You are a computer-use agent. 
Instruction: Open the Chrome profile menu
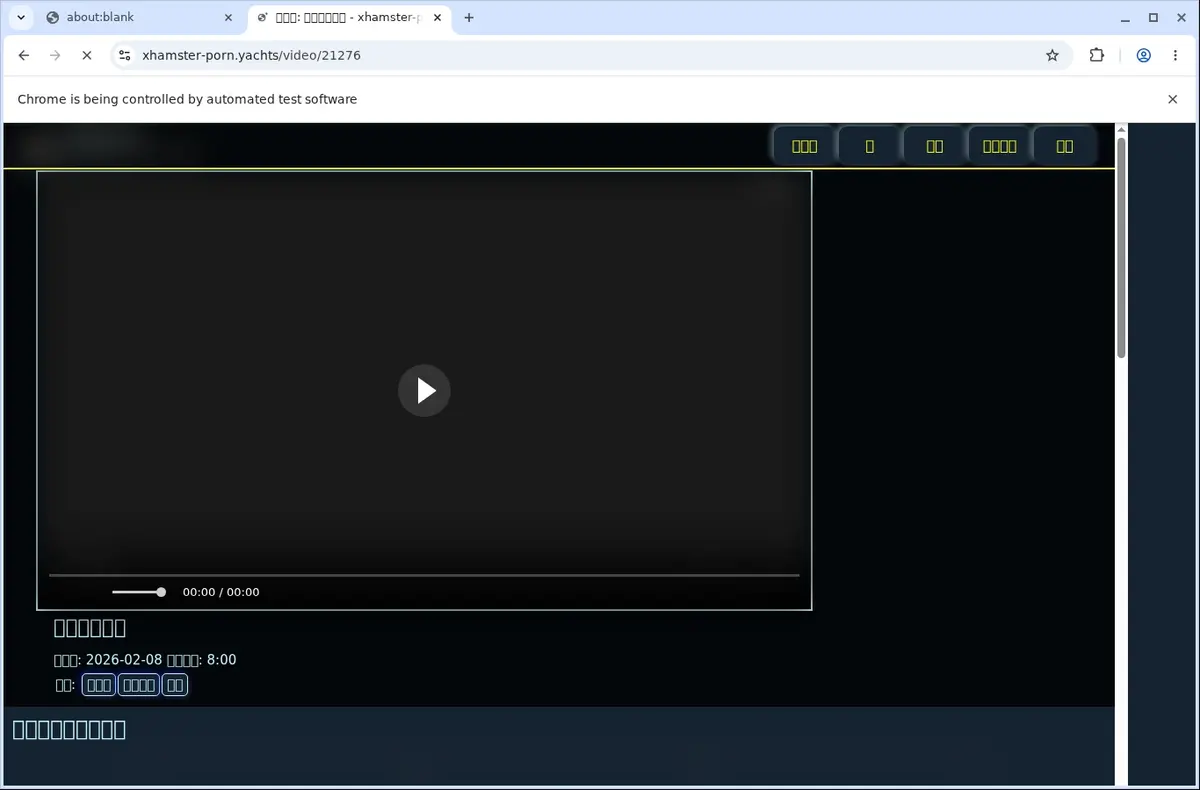coord(1143,56)
